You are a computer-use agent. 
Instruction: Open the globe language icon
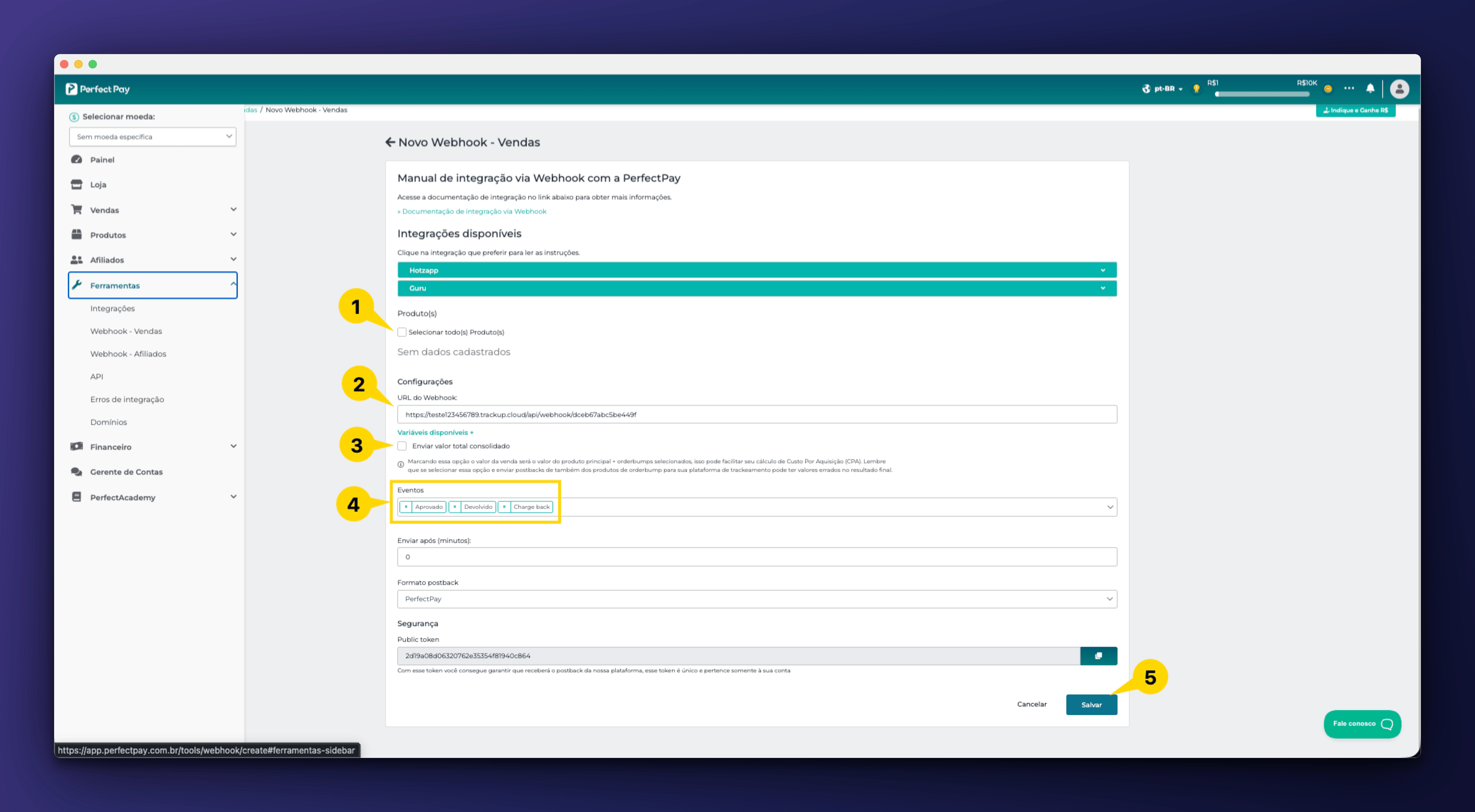click(x=1146, y=89)
